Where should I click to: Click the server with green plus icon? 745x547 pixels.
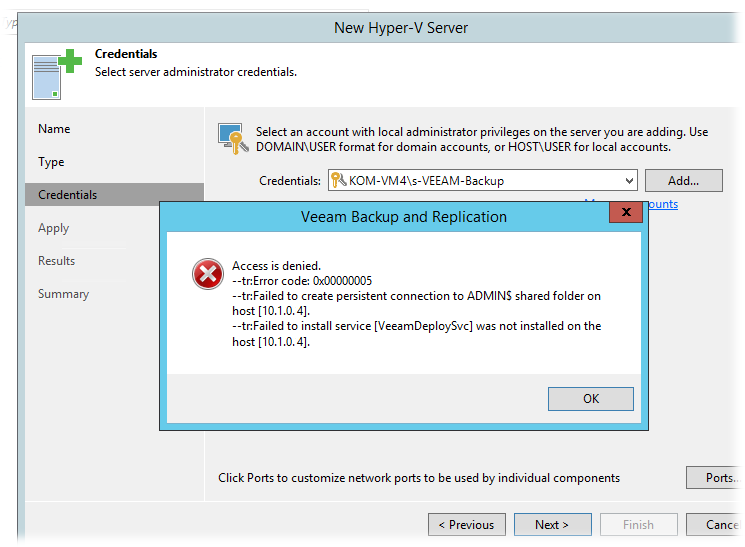[x=57, y=74]
